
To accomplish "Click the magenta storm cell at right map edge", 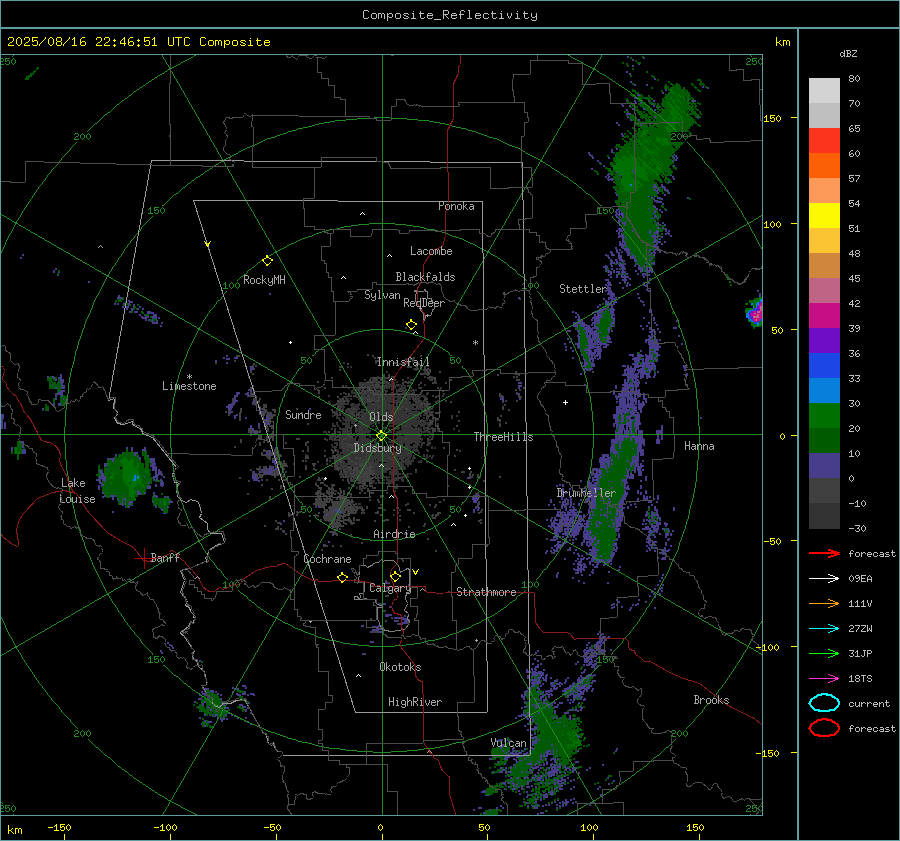I will tap(755, 312).
